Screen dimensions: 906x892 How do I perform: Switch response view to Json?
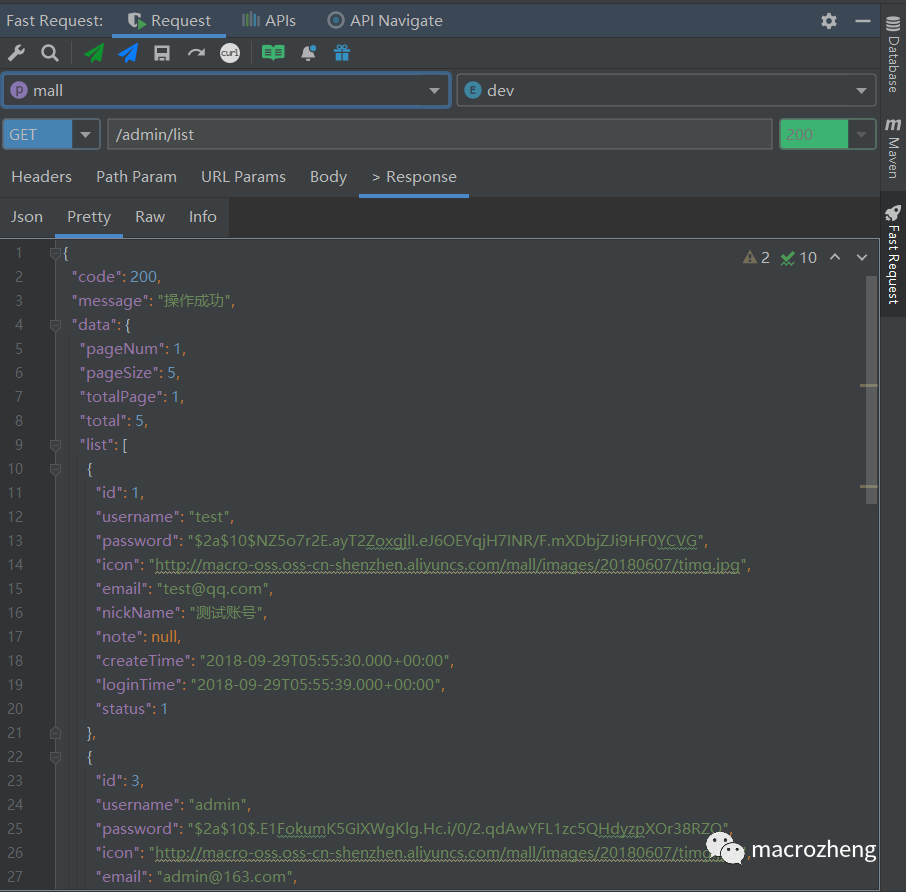27,217
